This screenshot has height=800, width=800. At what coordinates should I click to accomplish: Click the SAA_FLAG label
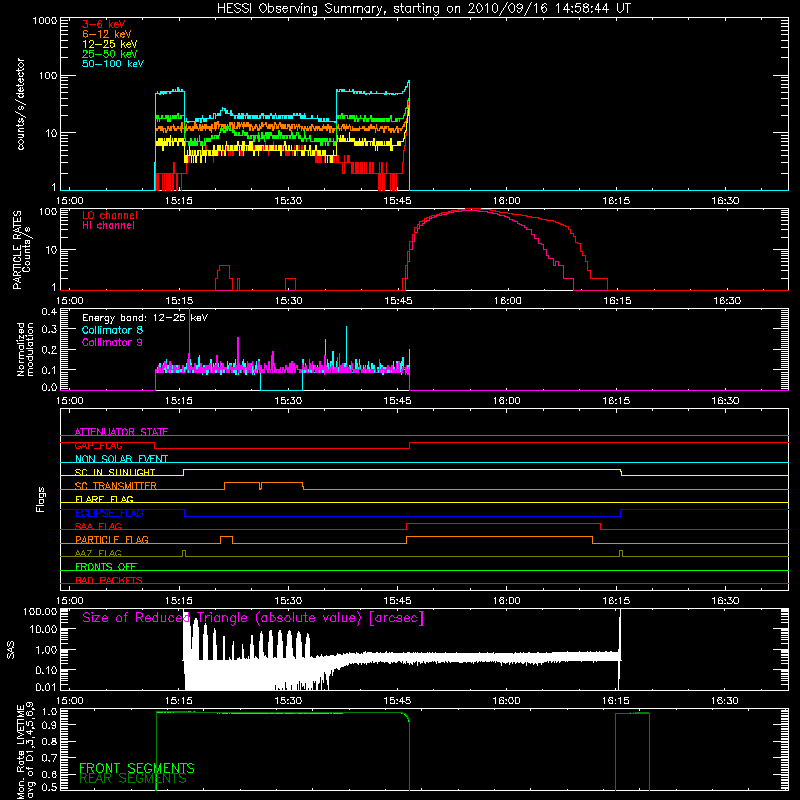pos(98,526)
